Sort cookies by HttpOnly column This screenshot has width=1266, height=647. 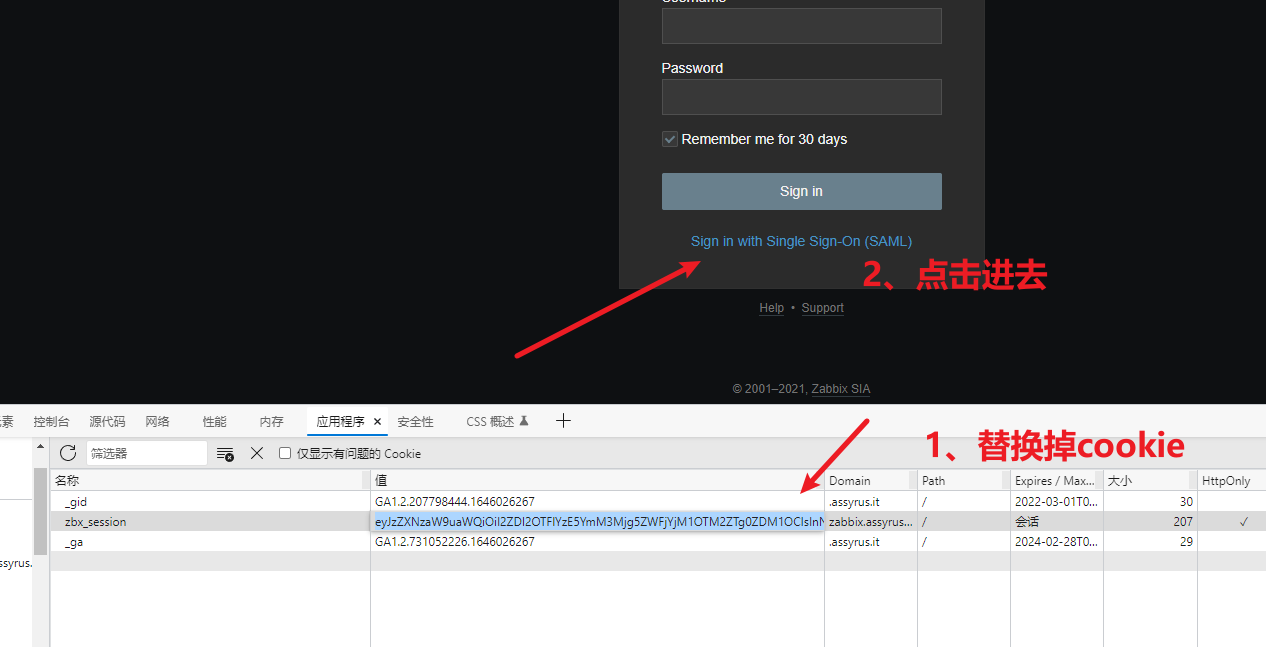(x=1231, y=480)
